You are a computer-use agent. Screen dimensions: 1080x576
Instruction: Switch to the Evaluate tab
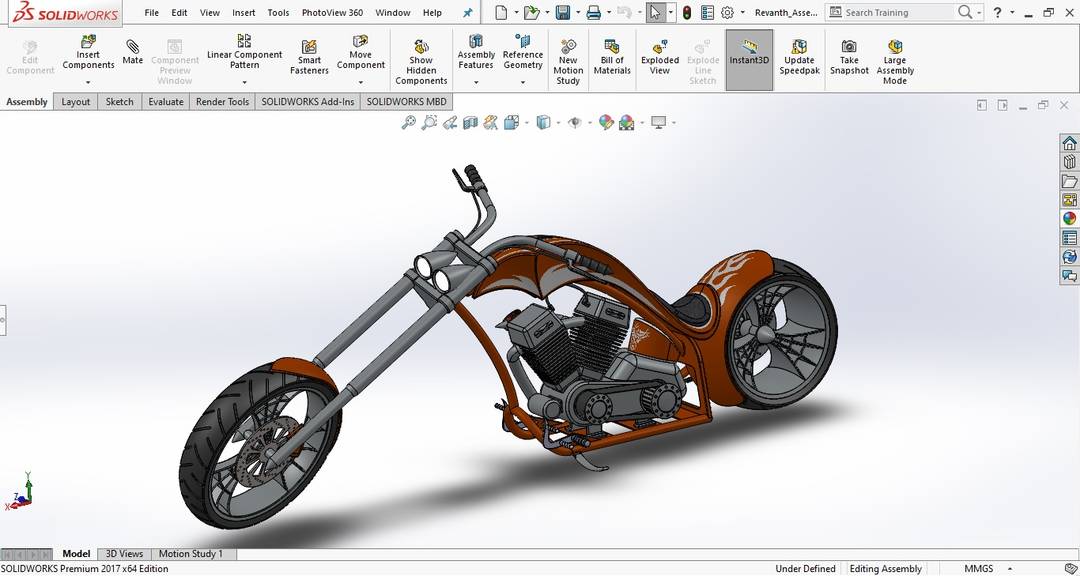point(166,102)
